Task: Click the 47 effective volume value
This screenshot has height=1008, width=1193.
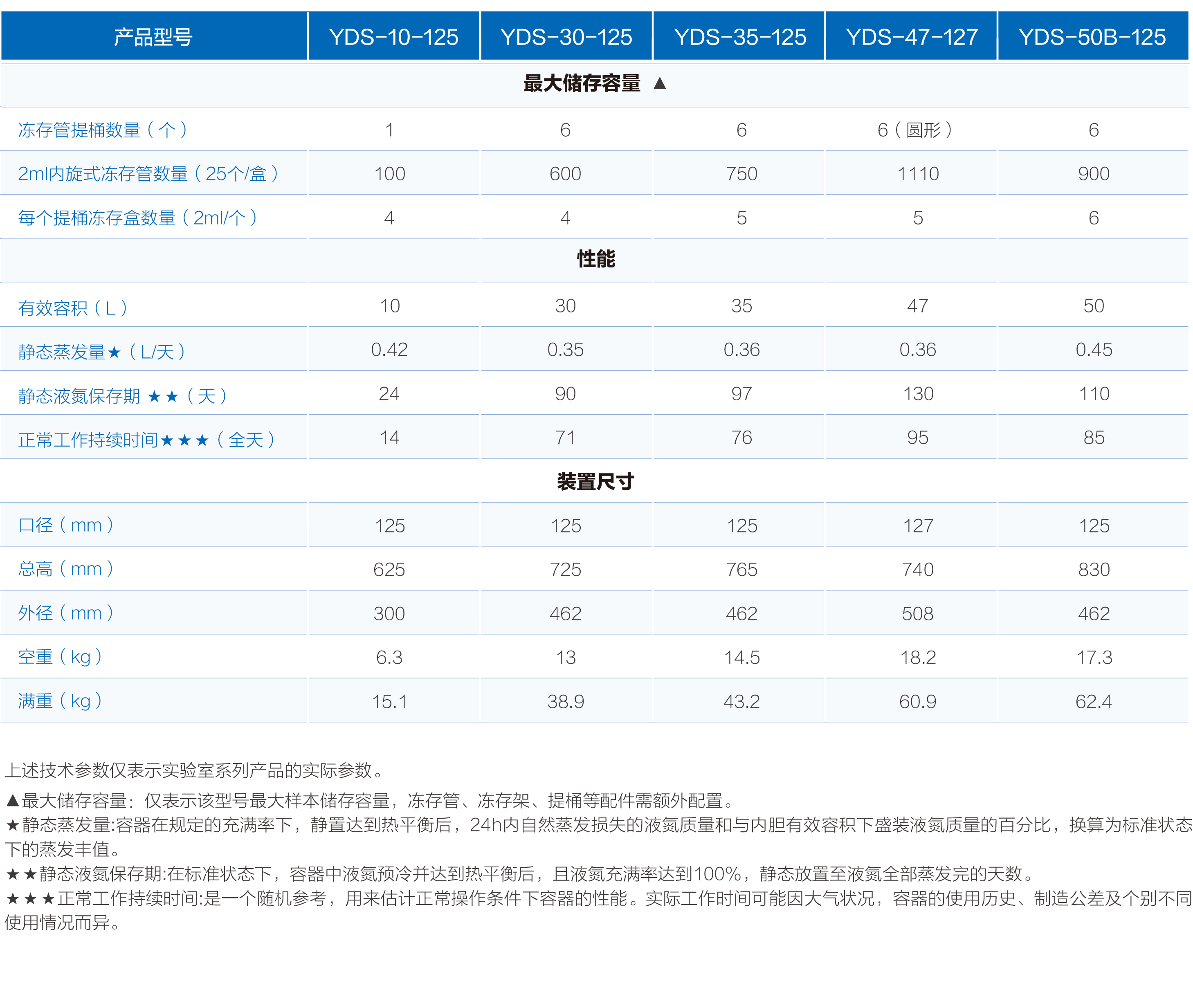Action: pyautogui.click(x=918, y=306)
